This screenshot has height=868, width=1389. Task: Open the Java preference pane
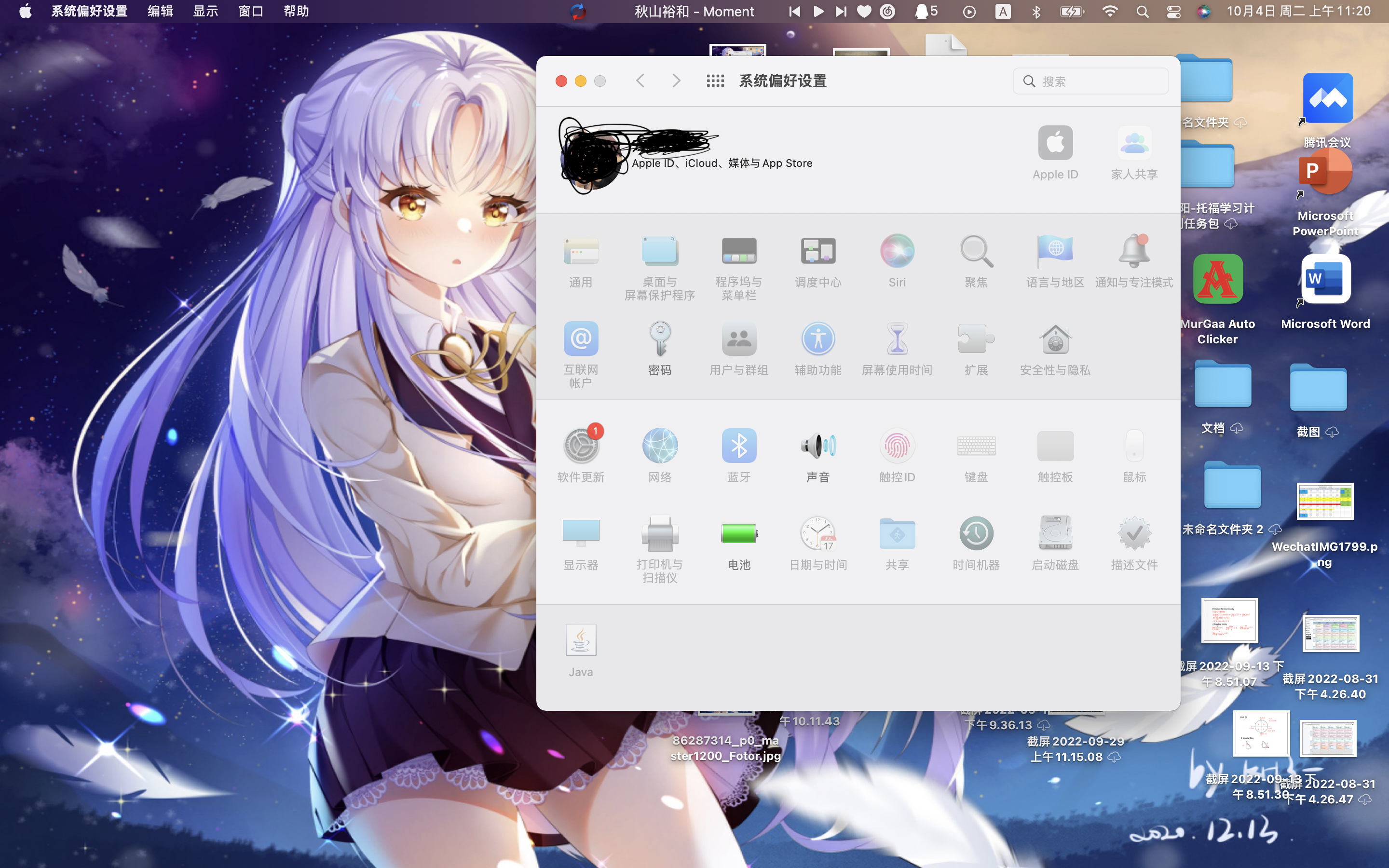pos(580,641)
